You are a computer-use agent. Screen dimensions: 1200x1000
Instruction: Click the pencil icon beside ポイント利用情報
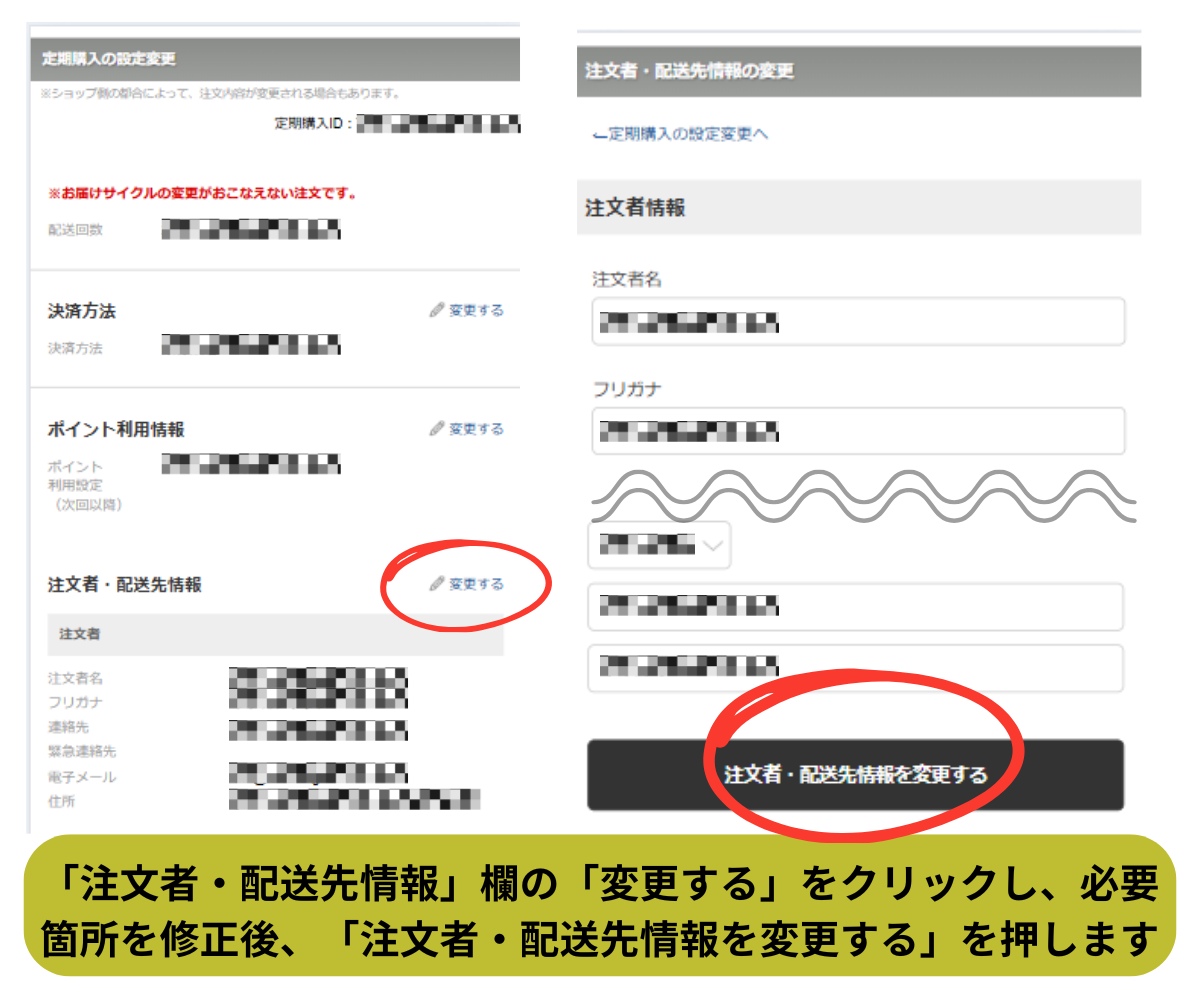(x=436, y=429)
